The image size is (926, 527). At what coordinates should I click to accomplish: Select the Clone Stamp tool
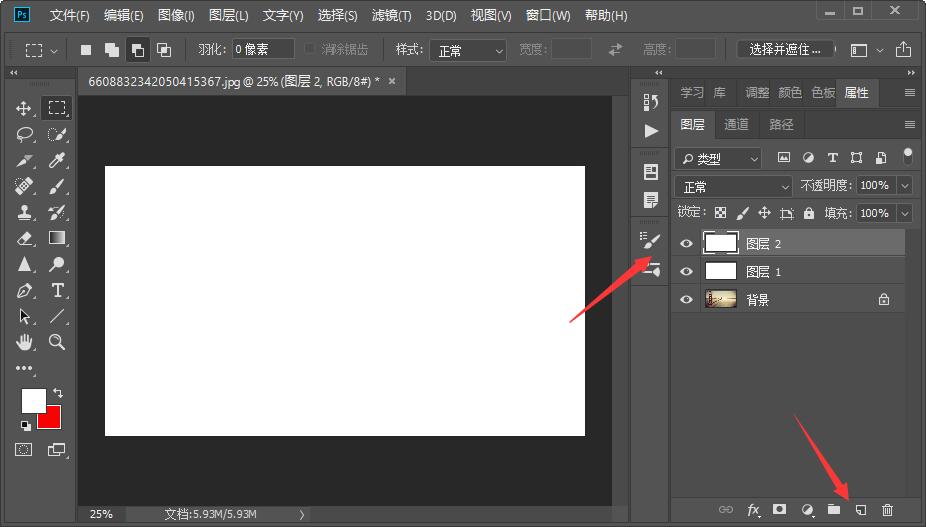(24, 212)
